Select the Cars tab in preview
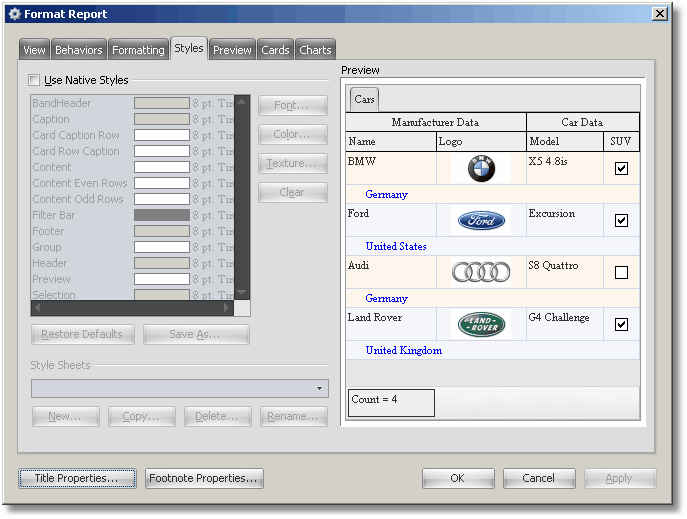 [365, 99]
